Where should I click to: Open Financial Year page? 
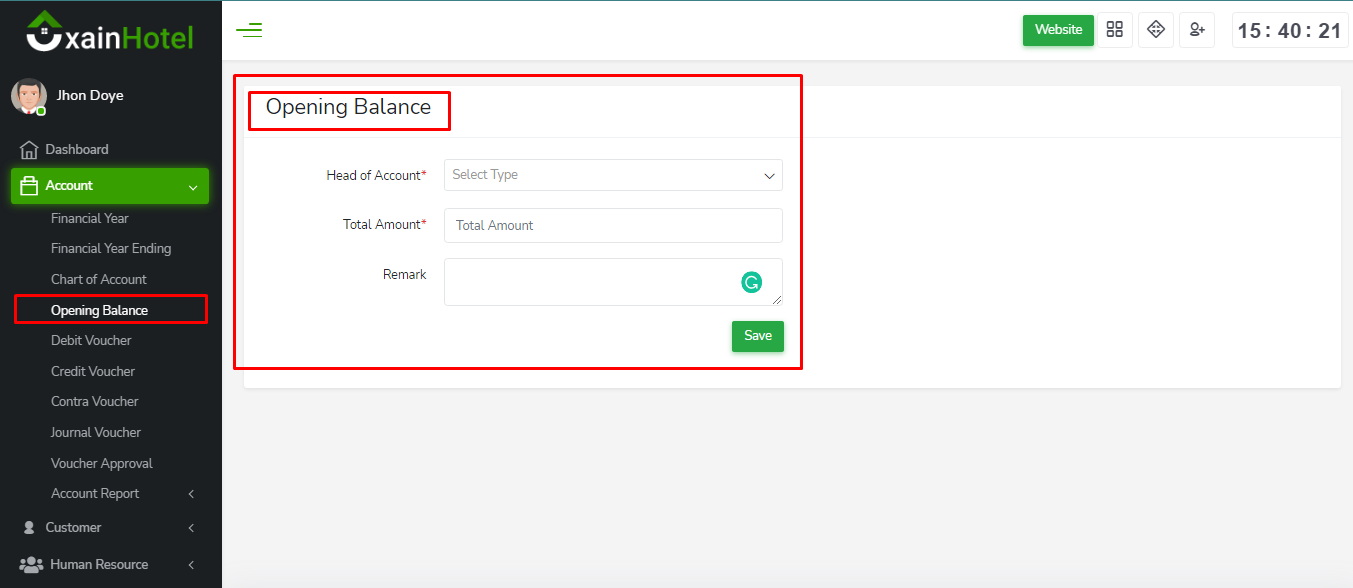[x=90, y=219]
